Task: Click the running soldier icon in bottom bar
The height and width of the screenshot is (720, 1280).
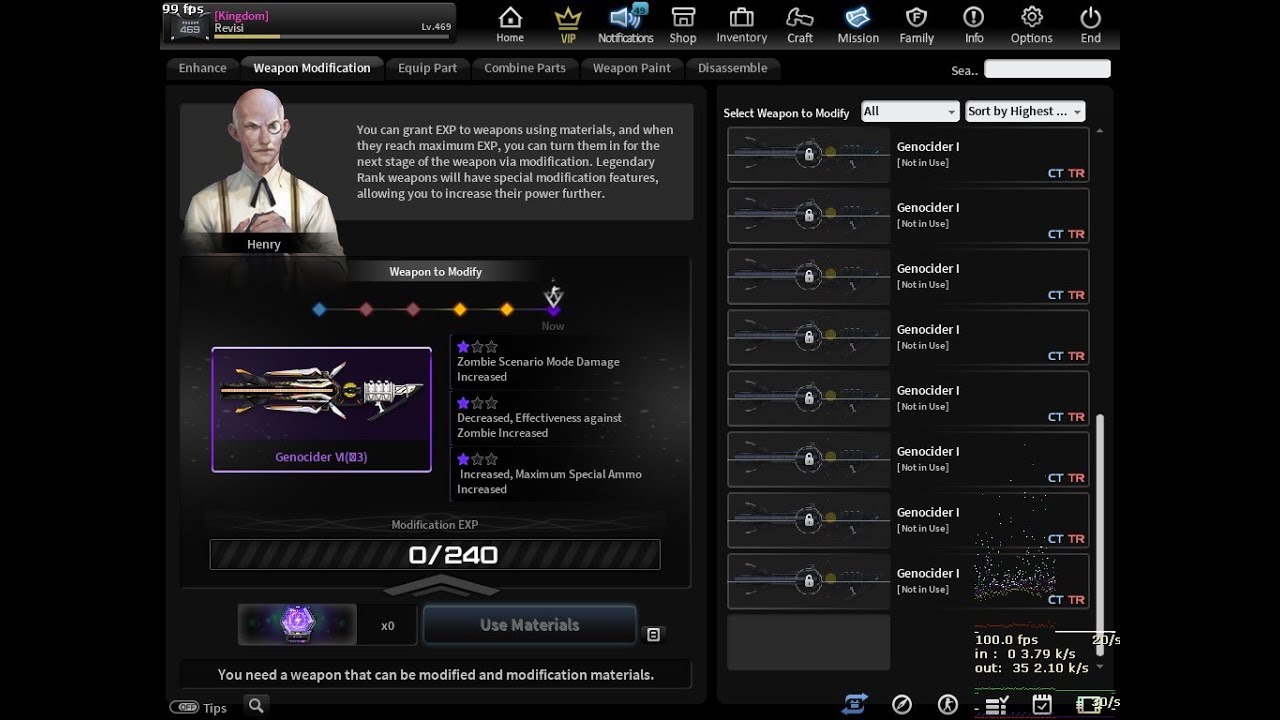Action: pyautogui.click(x=948, y=704)
